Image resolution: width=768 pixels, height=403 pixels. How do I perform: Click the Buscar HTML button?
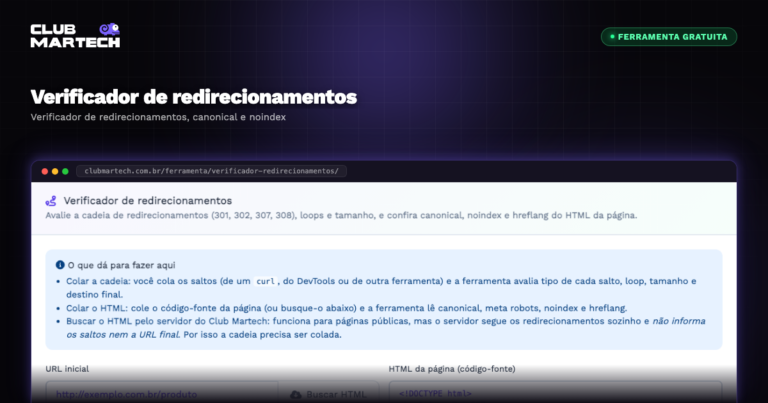click(x=328, y=394)
